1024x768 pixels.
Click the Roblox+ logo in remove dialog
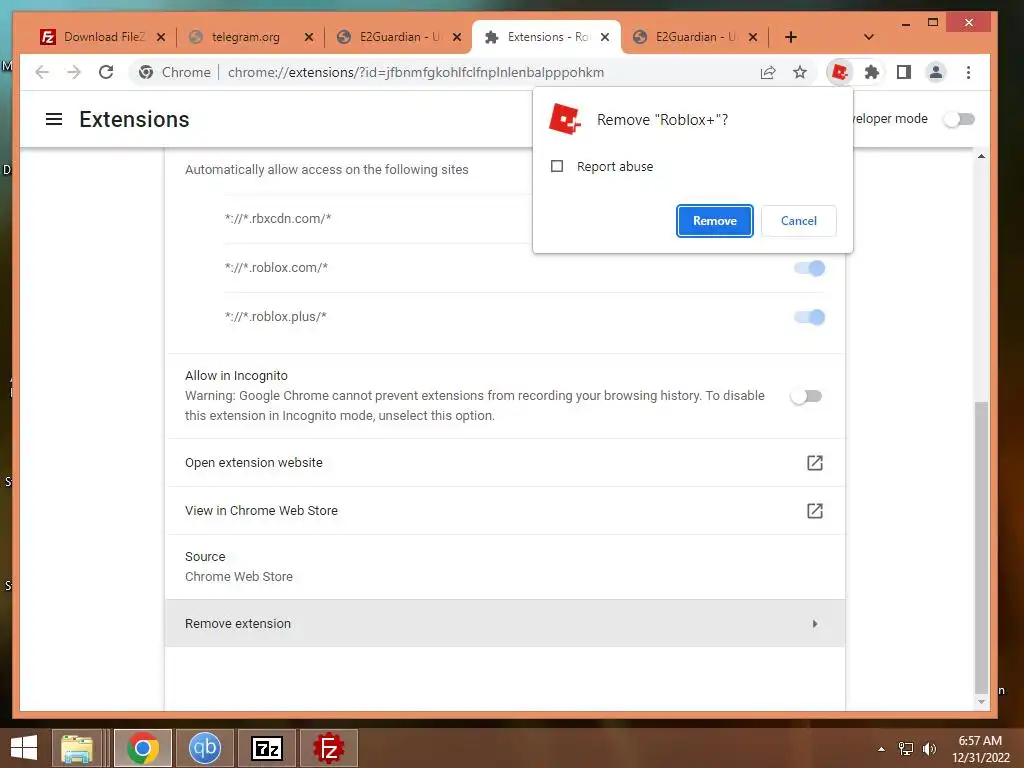[565, 120]
